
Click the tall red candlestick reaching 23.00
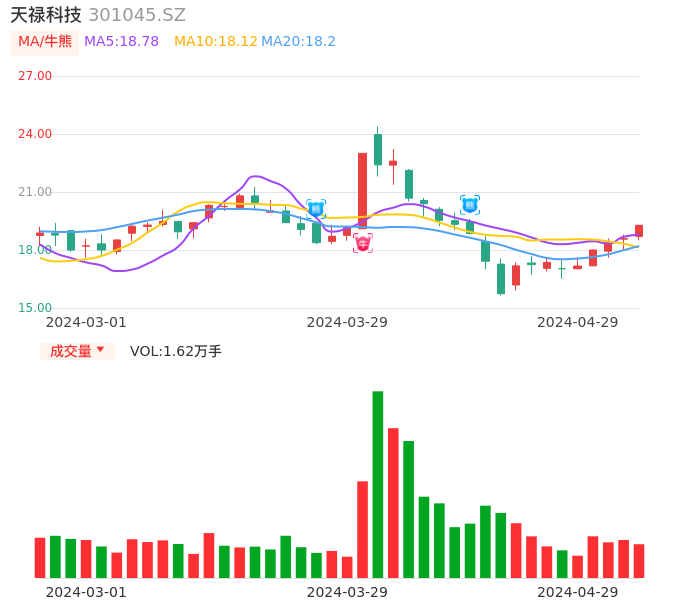(363, 191)
